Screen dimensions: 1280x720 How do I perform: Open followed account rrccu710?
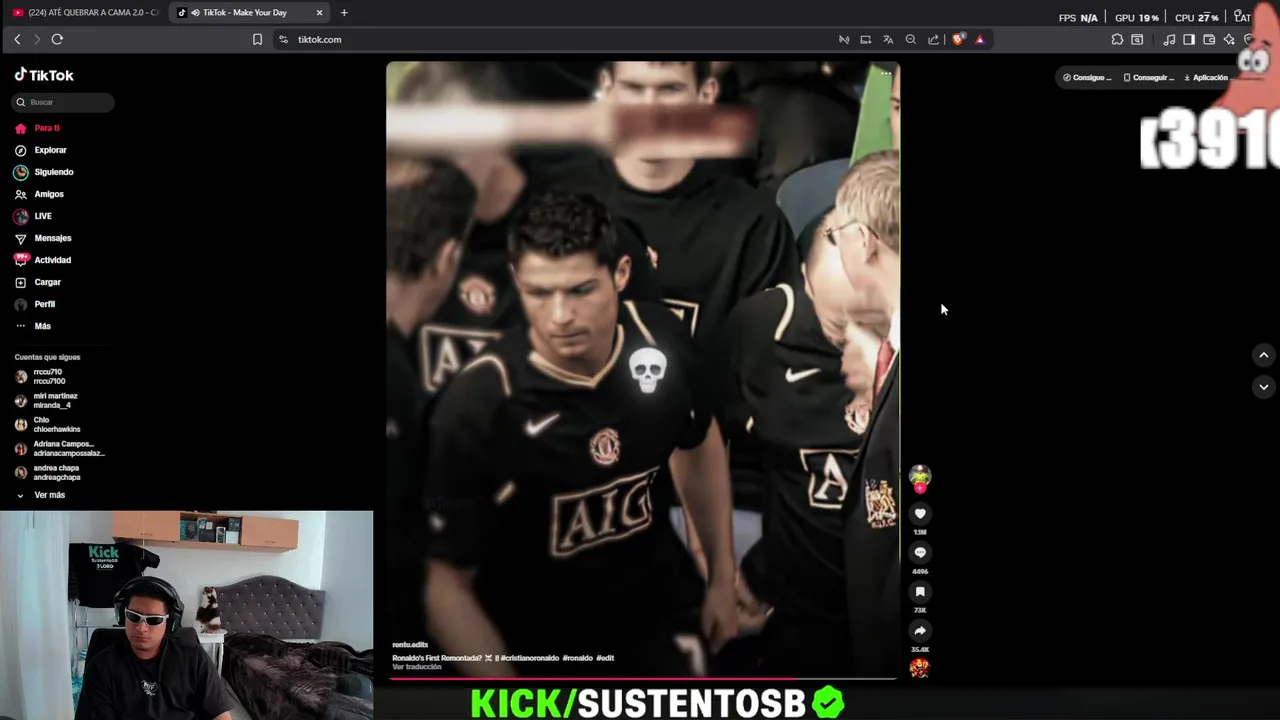click(x=41, y=376)
